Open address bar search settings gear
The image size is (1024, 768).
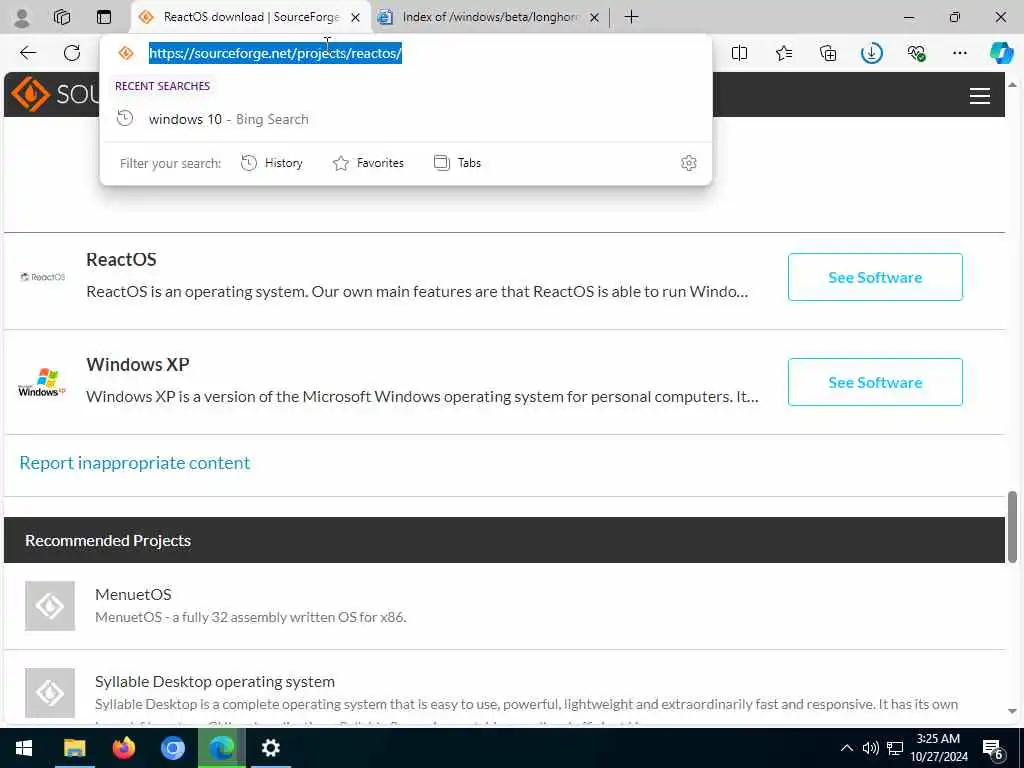click(x=688, y=163)
